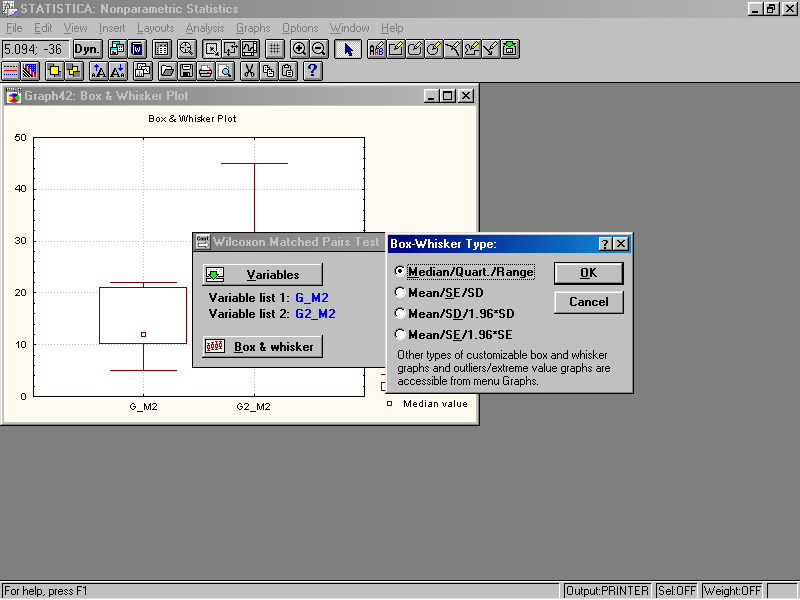Open the Insert menu
Image resolution: width=800 pixels, height=600 pixels.
pyautogui.click(x=112, y=28)
